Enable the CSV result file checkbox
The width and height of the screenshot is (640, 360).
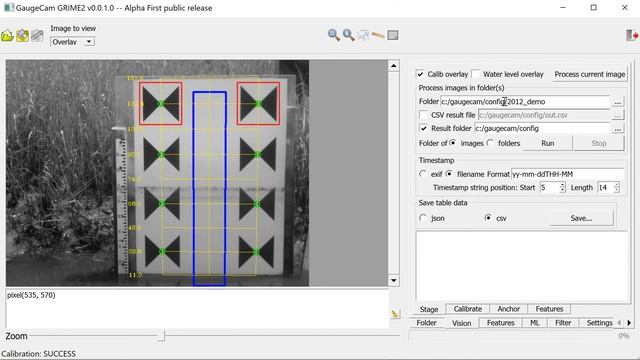424,115
